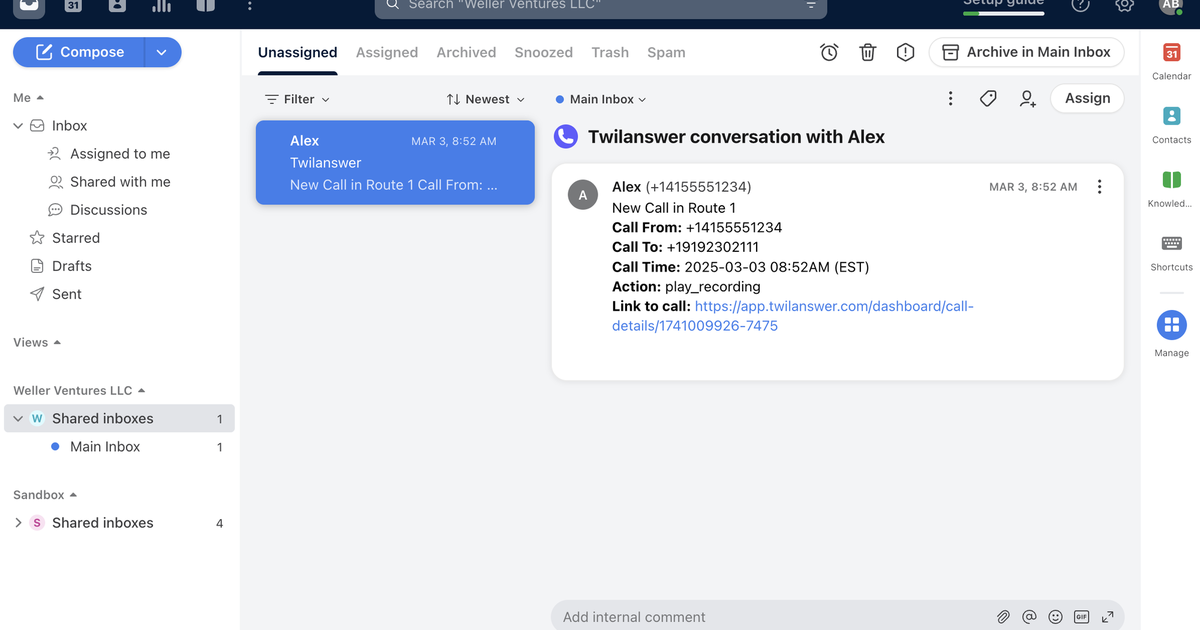Attach a file to the internal comment
Viewport: 1200px width, 630px height.
[1003, 617]
